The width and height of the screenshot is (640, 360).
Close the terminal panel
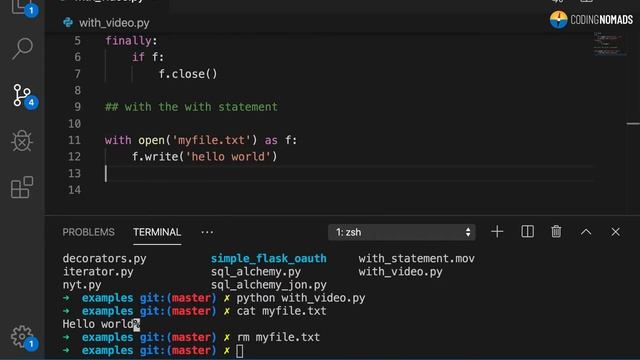point(615,232)
